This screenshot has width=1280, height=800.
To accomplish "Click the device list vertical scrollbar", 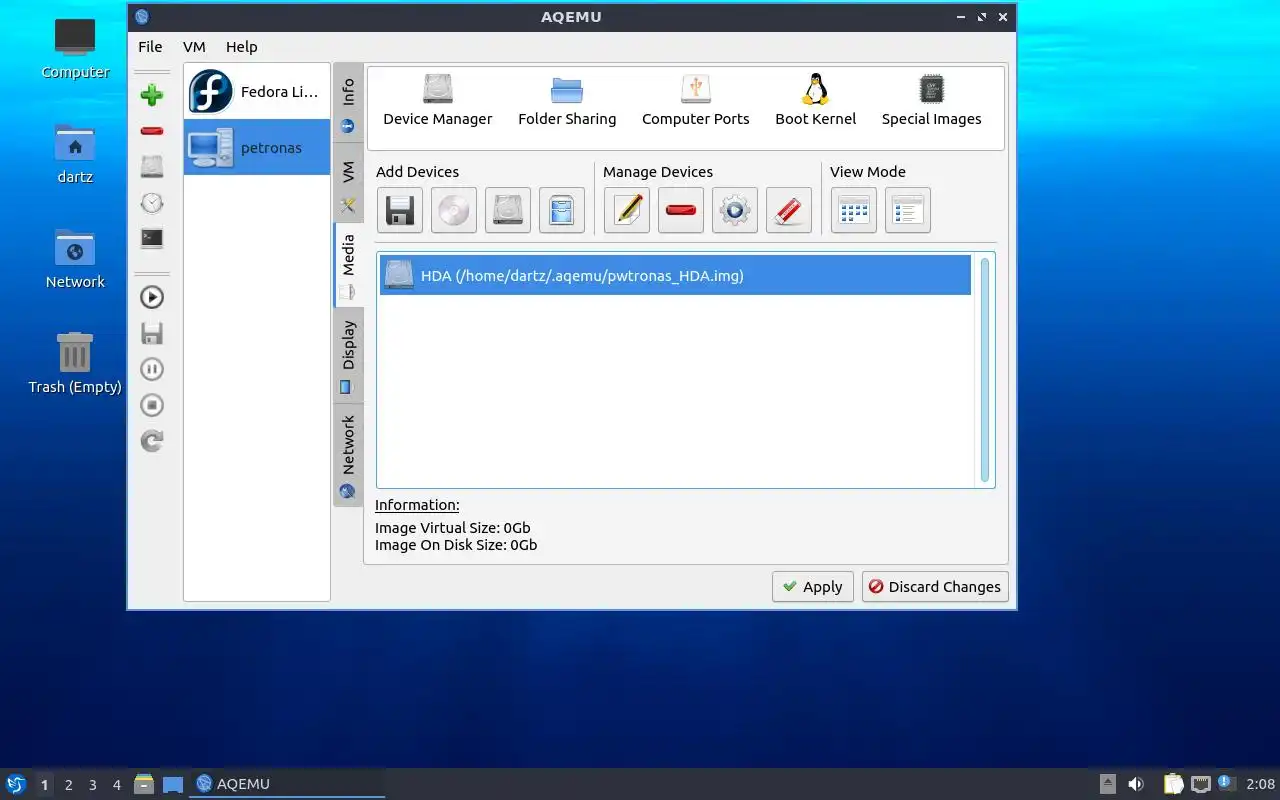I will 985,370.
